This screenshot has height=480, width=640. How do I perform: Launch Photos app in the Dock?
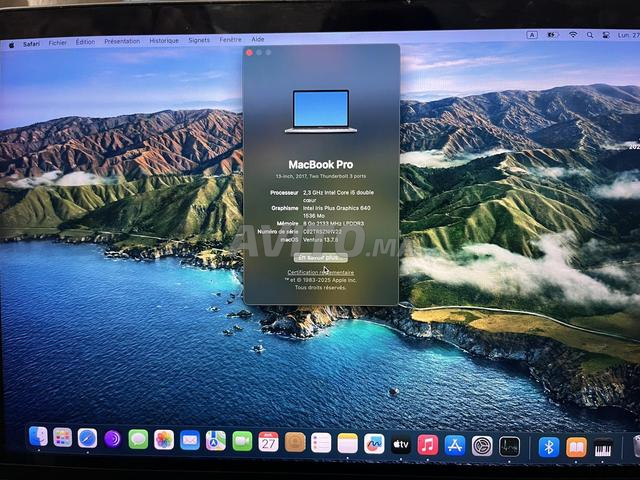point(164,440)
